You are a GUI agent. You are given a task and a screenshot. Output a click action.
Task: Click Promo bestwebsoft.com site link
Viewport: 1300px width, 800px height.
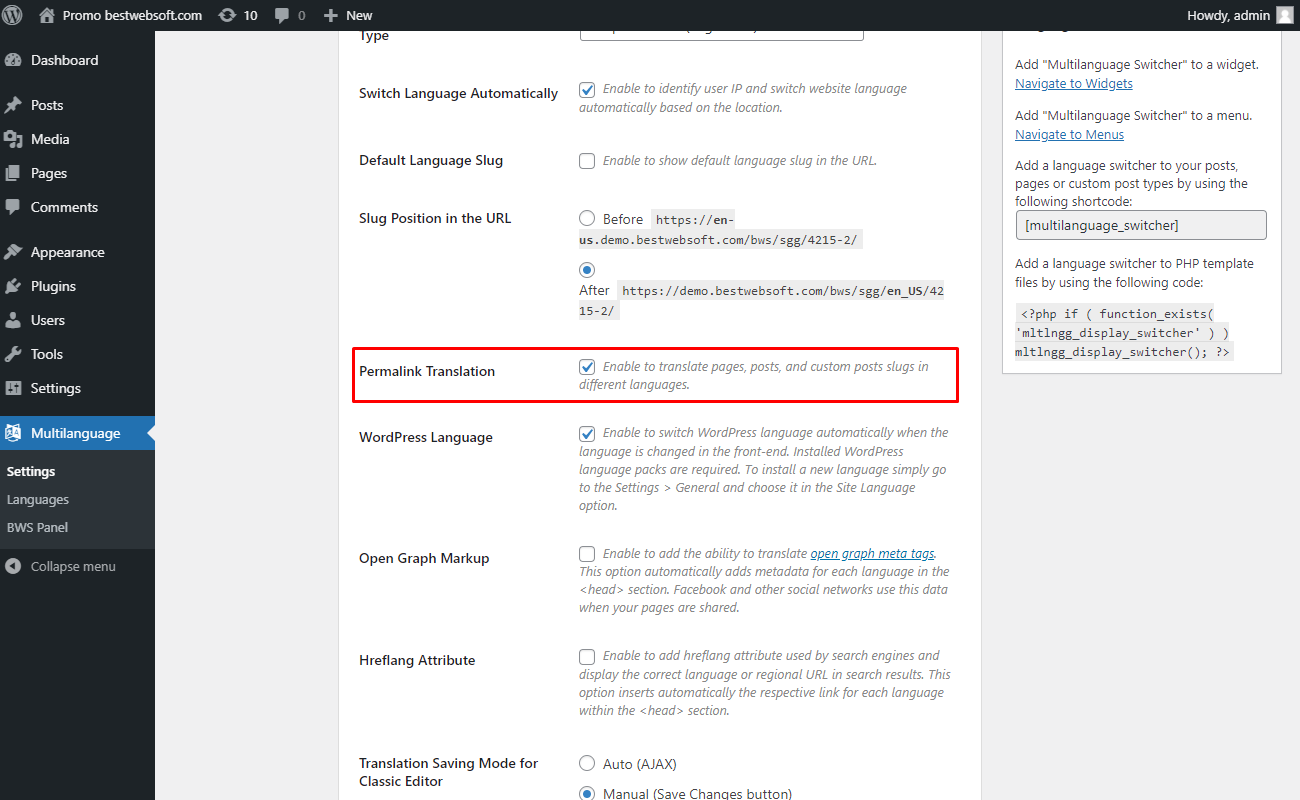(132, 15)
